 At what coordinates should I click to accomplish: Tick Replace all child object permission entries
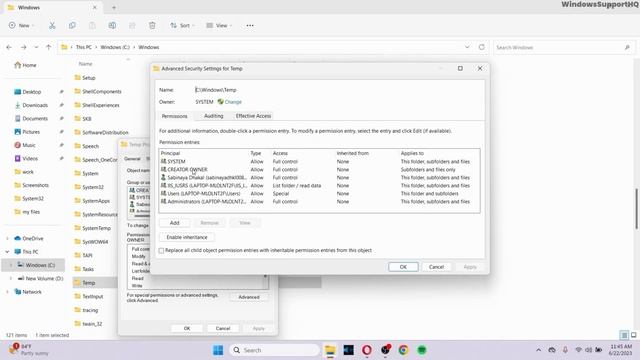tap(161, 251)
